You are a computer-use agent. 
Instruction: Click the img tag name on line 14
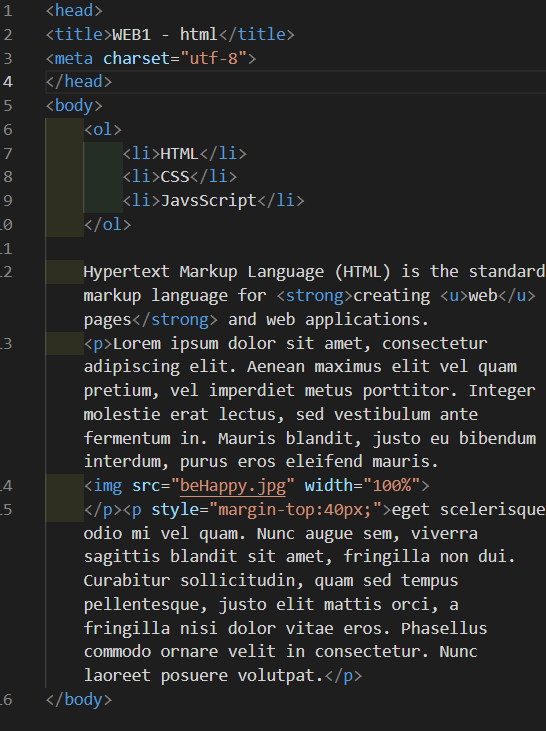click(x=108, y=486)
